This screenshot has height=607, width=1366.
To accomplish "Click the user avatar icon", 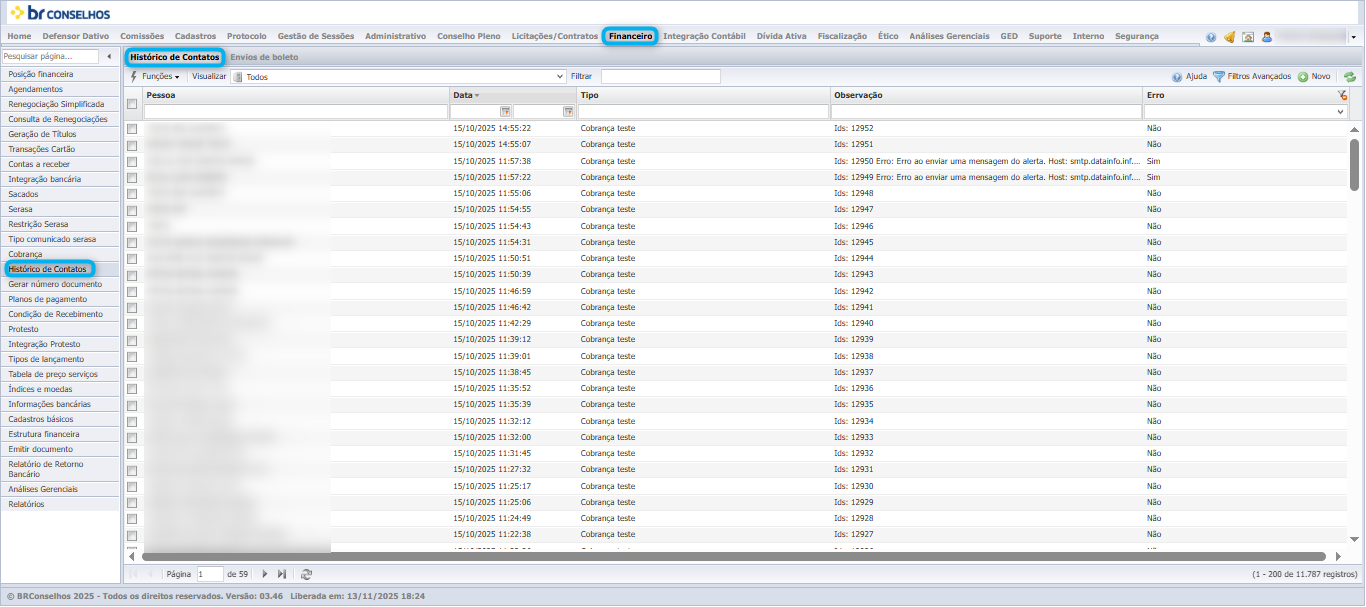I will pos(1266,37).
